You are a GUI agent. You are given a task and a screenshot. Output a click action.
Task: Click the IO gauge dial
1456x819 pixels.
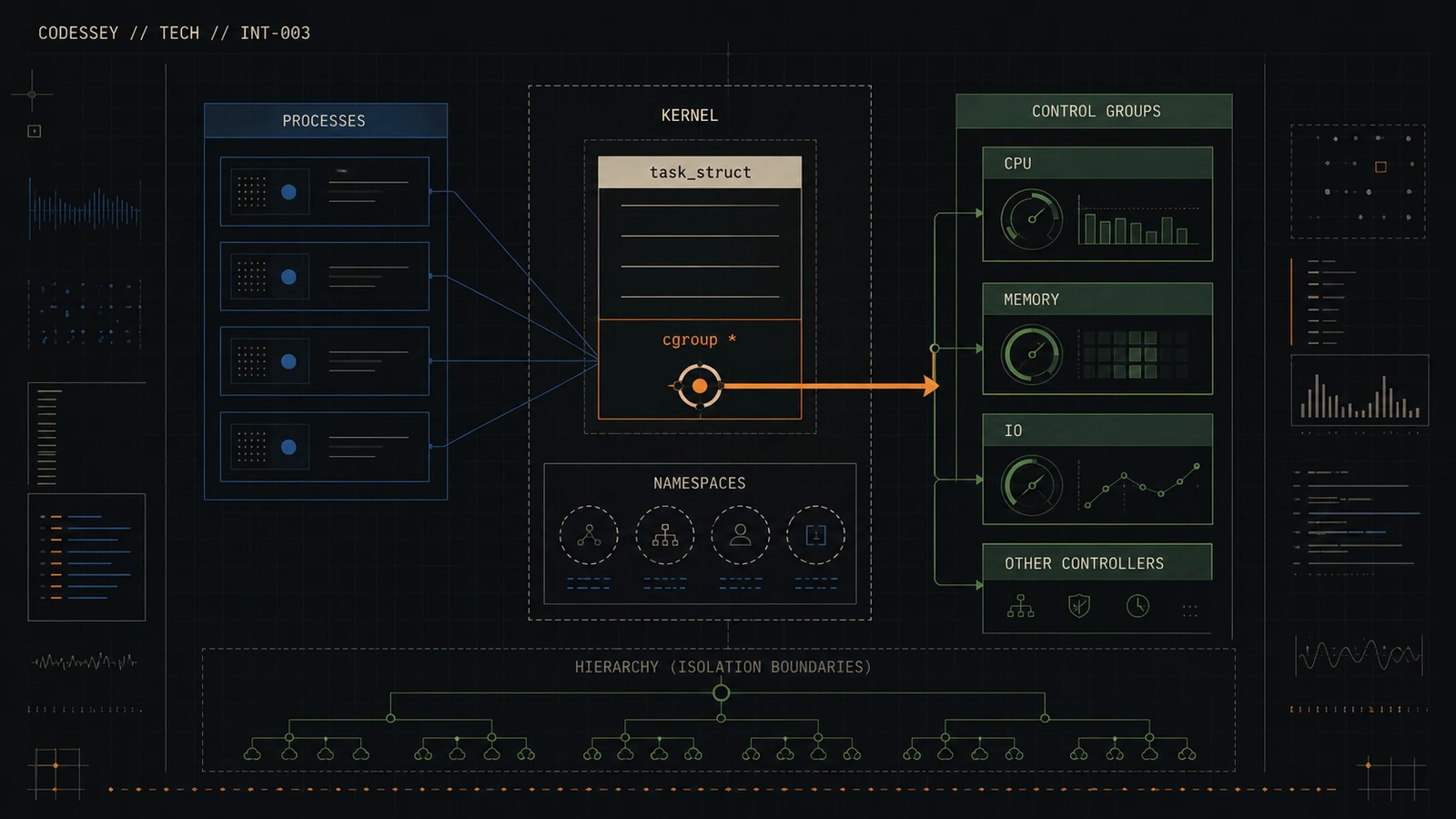click(x=1032, y=485)
